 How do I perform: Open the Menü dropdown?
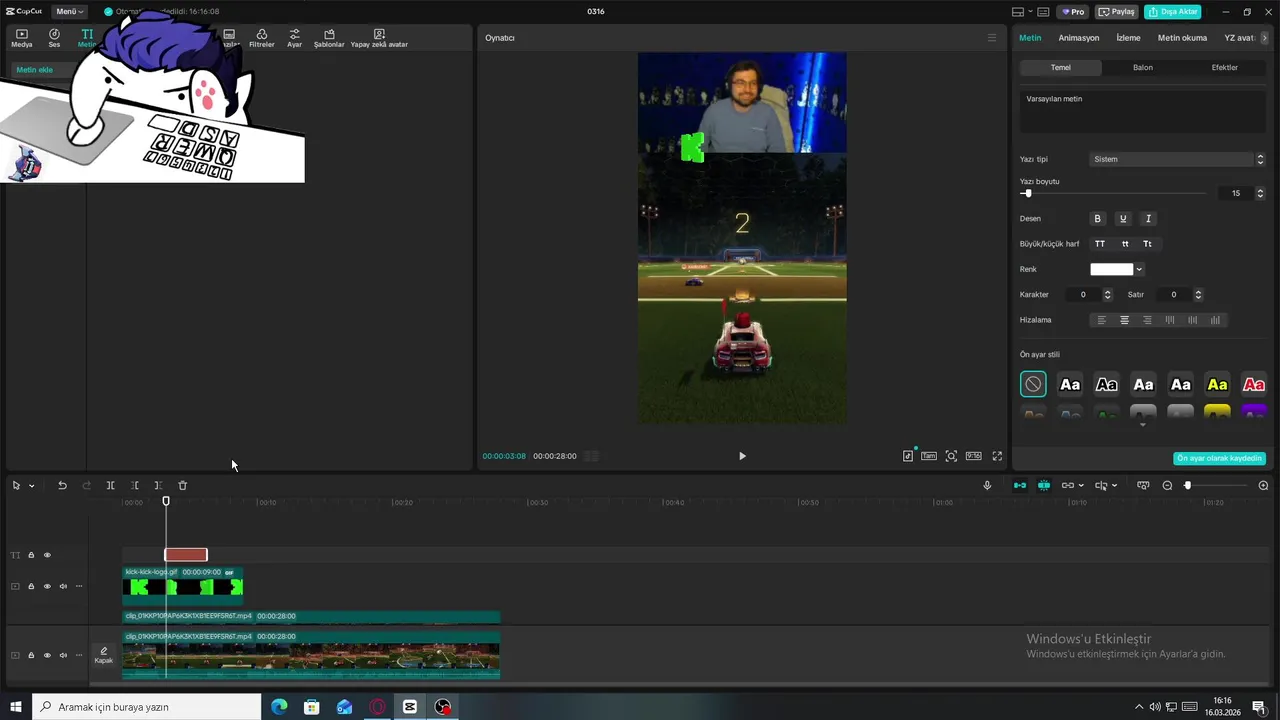(68, 12)
